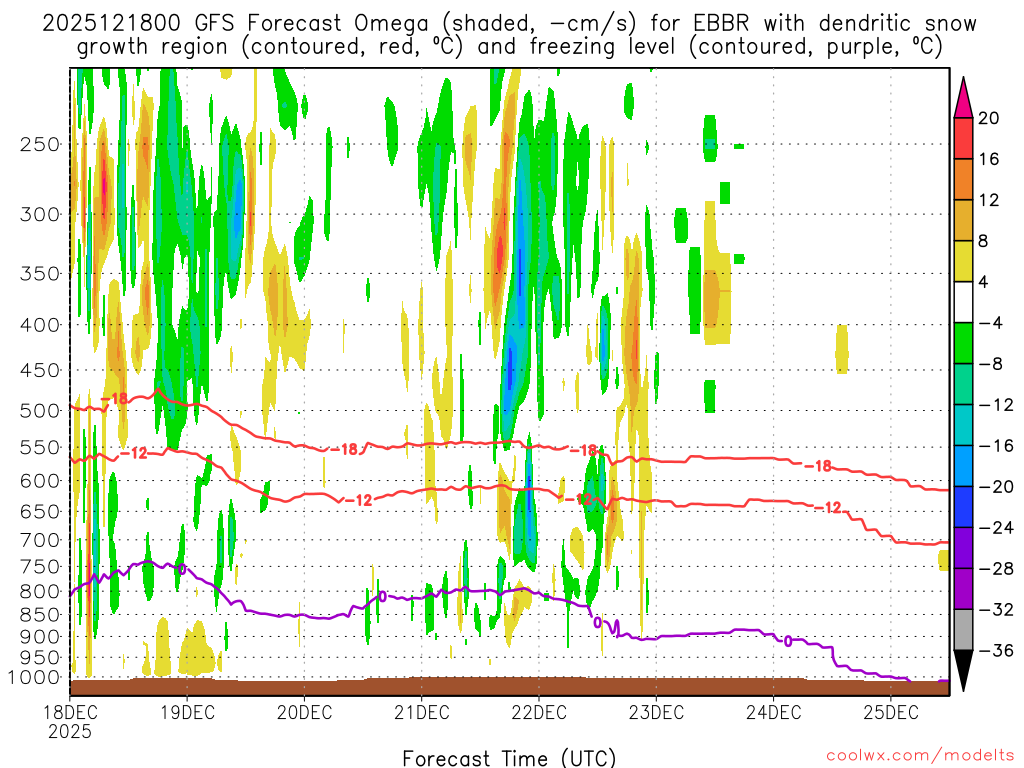Click the pink arrow atop the colorbar
Image resolution: width=1024 pixels, height=768 pixels.
[963, 98]
